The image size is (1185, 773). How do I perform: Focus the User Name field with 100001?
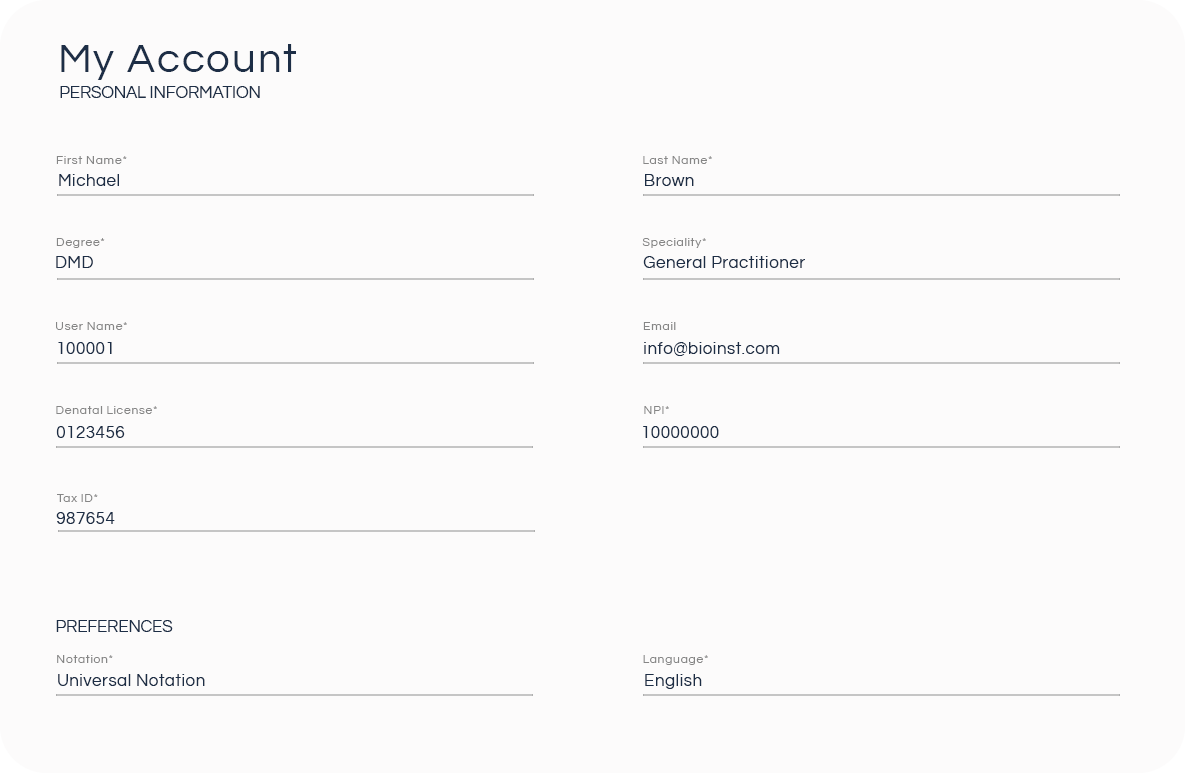point(294,349)
